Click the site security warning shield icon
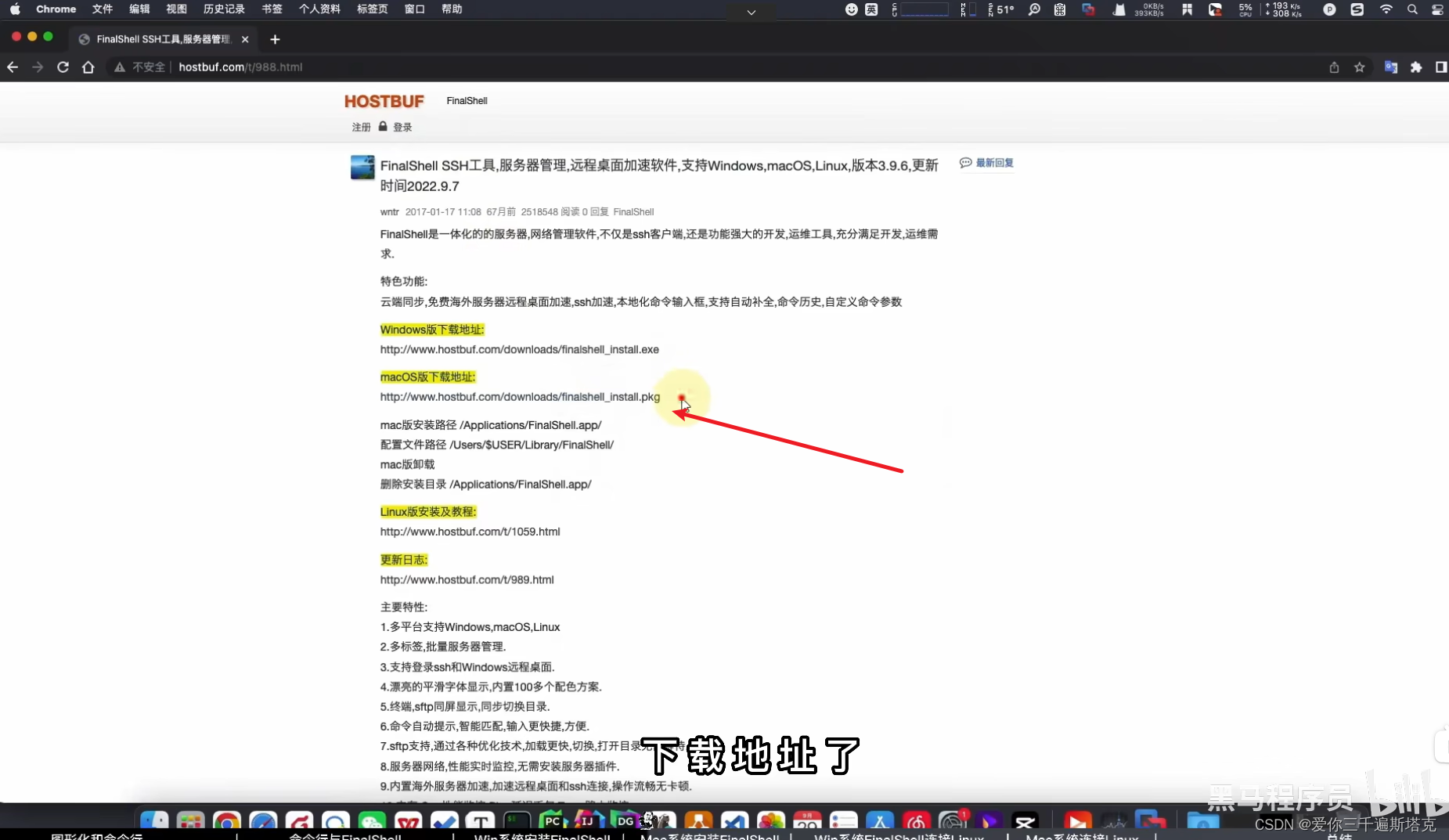This screenshot has width=1449, height=840. (x=118, y=67)
